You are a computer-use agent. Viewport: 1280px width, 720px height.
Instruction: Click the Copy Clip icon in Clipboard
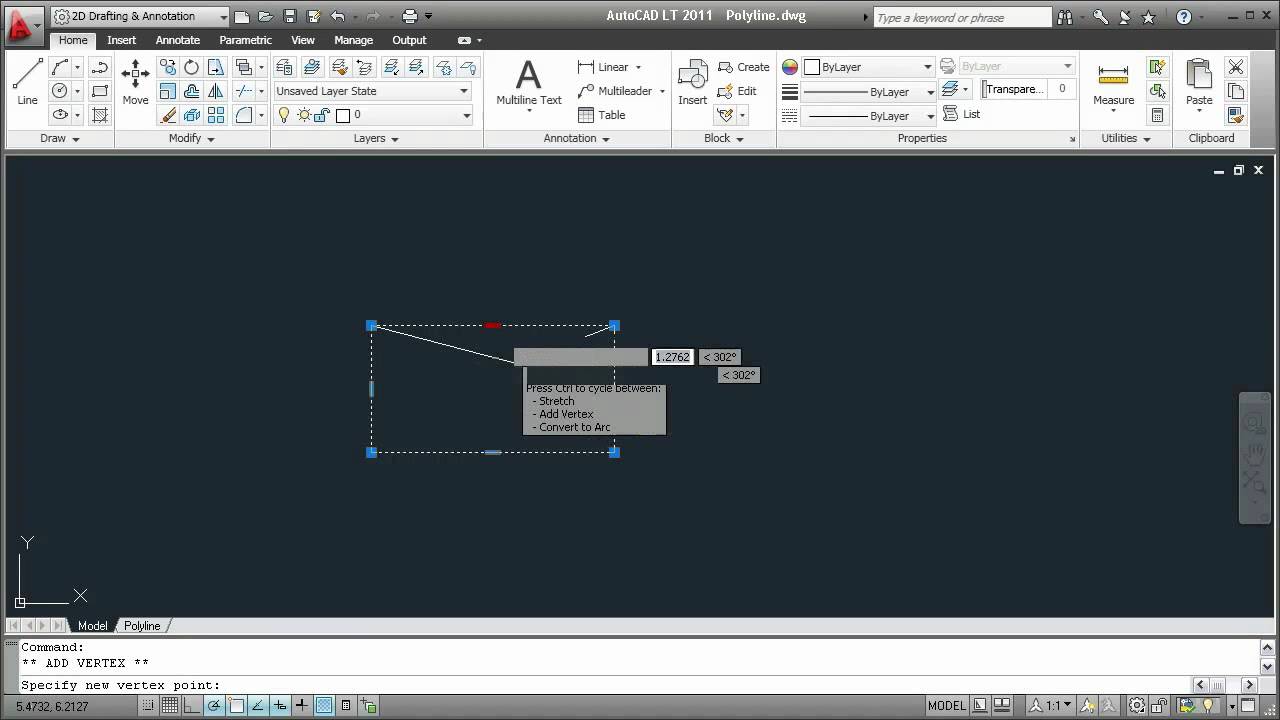1236,91
